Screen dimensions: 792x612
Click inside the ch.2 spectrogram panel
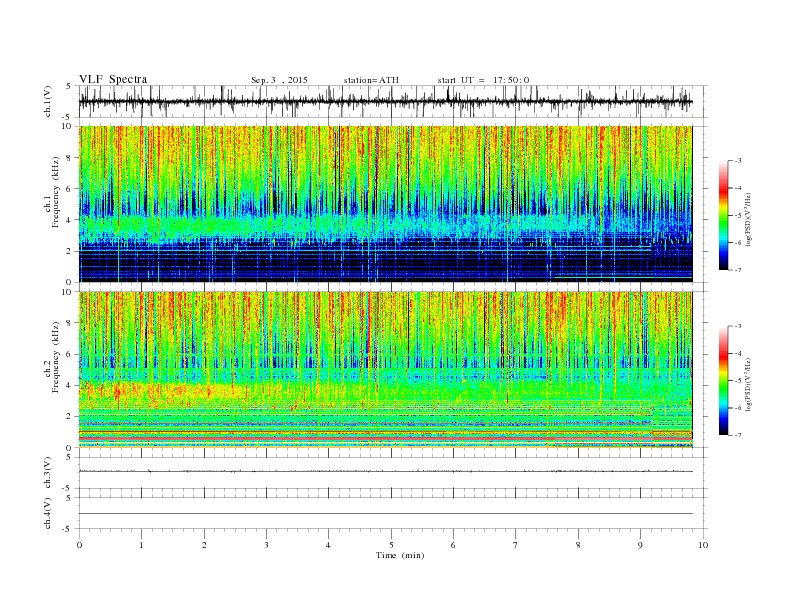[x=385, y=370]
